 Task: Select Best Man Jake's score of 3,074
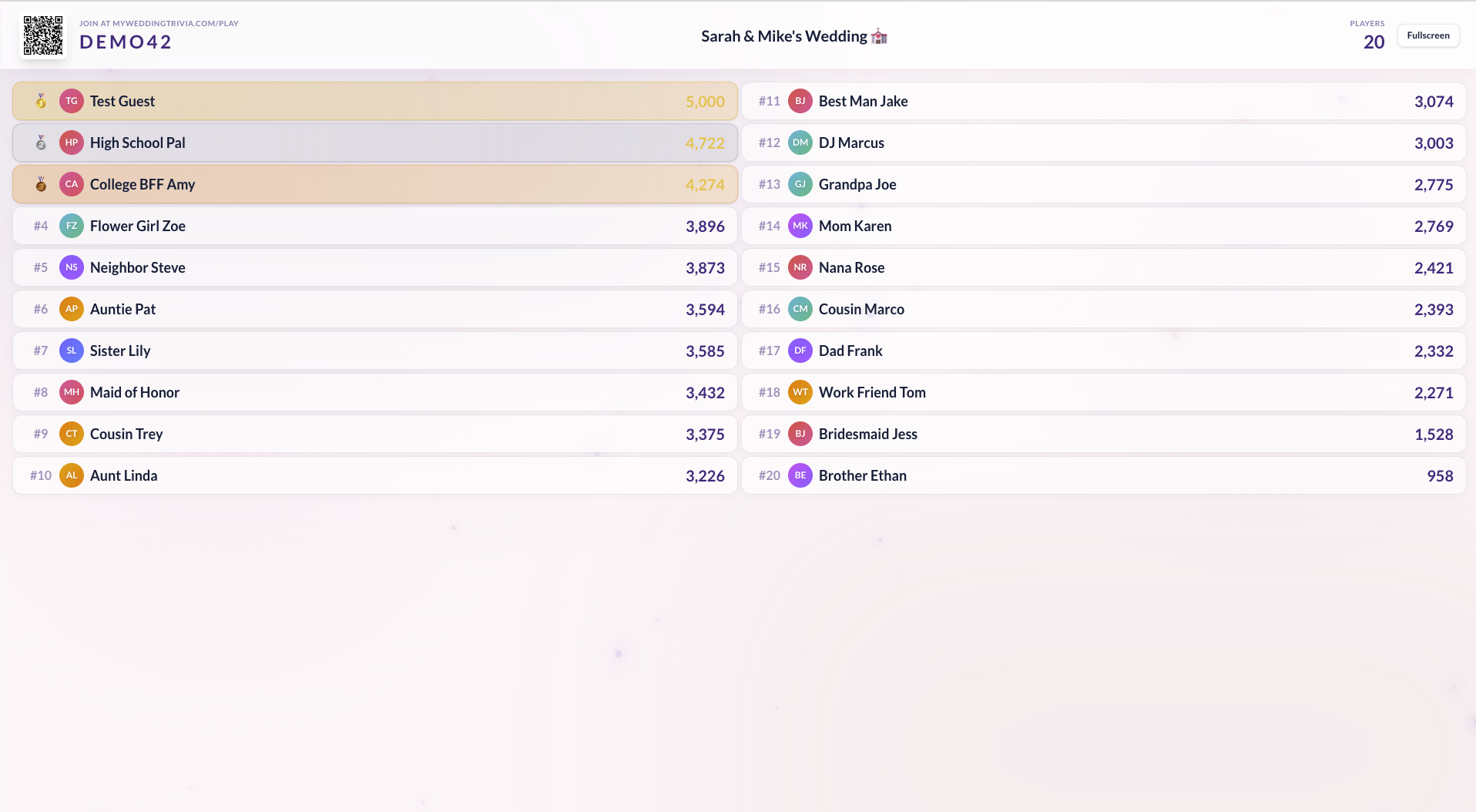point(1433,101)
